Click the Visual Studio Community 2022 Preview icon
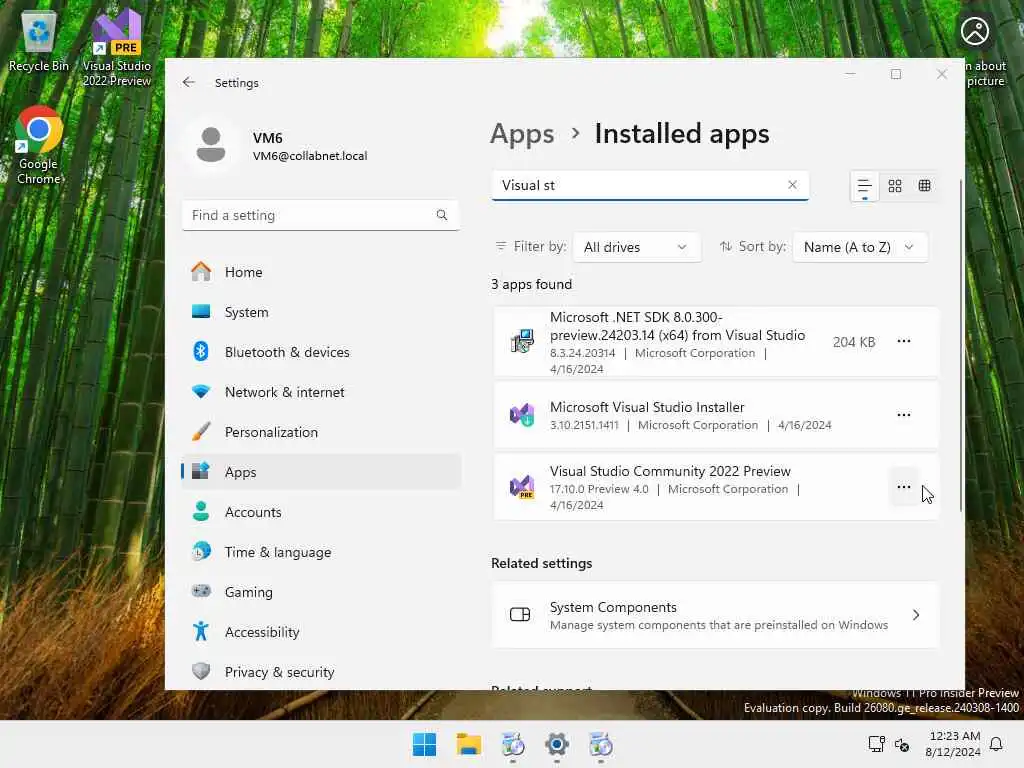 [522, 487]
